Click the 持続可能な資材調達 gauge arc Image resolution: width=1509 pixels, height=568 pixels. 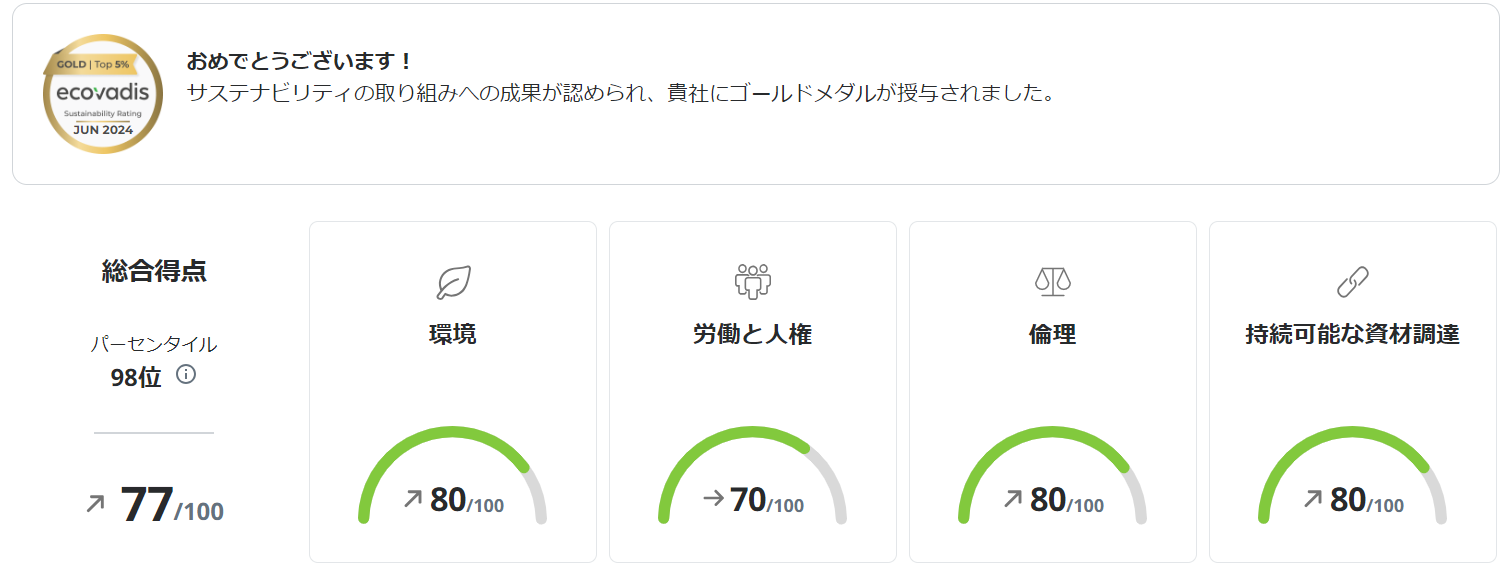click(x=1352, y=432)
